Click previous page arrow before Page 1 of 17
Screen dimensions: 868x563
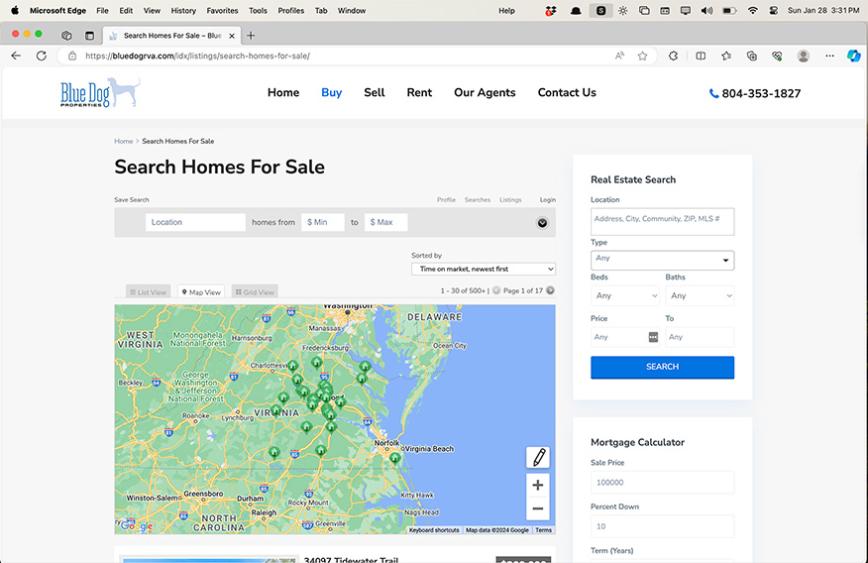tap(497, 291)
